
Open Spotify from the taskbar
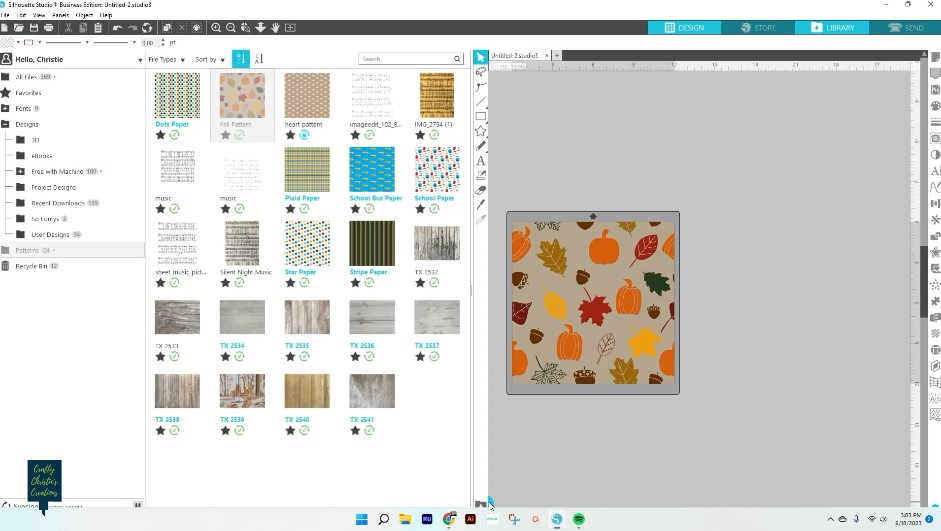pyautogui.click(x=579, y=519)
